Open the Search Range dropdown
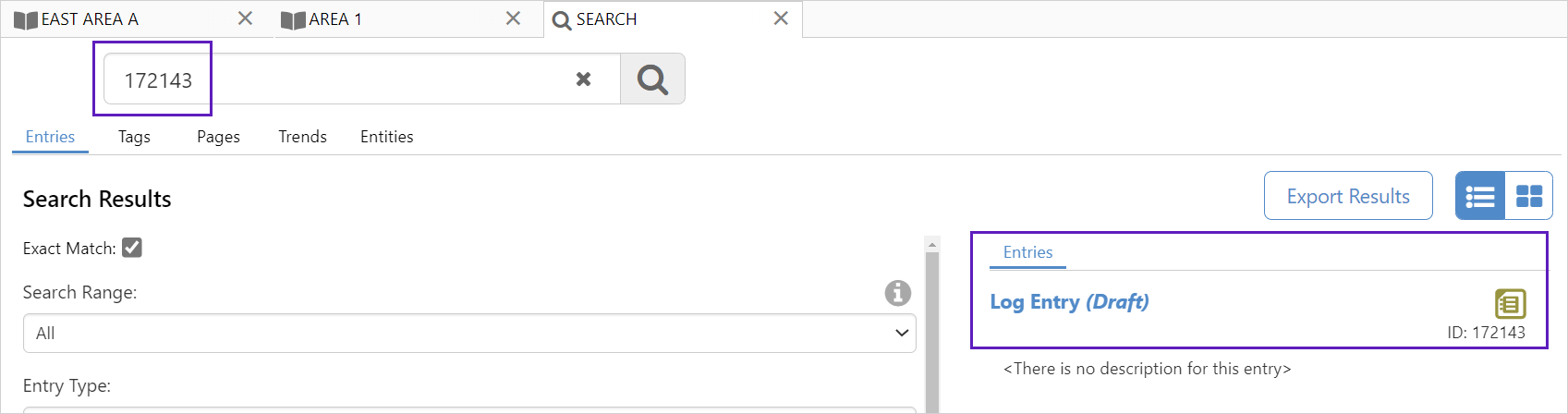 pyautogui.click(x=468, y=333)
